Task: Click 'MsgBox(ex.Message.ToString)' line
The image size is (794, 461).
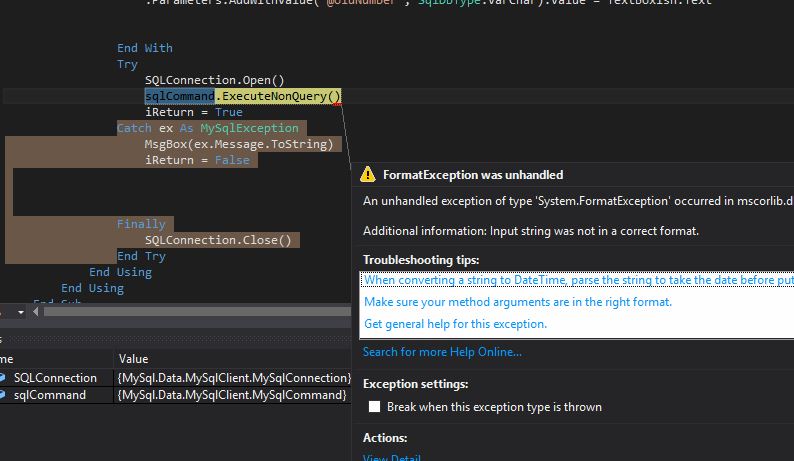Action: (239, 144)
